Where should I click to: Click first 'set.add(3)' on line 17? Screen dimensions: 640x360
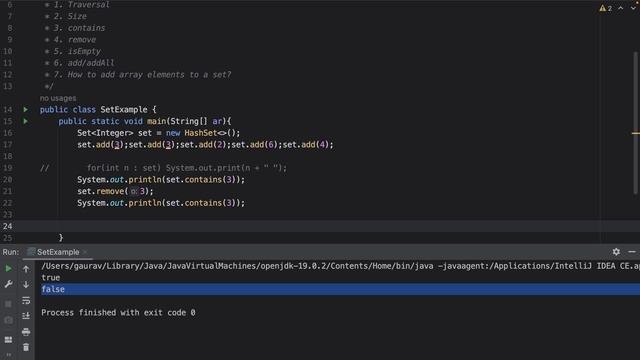[100, 145]
